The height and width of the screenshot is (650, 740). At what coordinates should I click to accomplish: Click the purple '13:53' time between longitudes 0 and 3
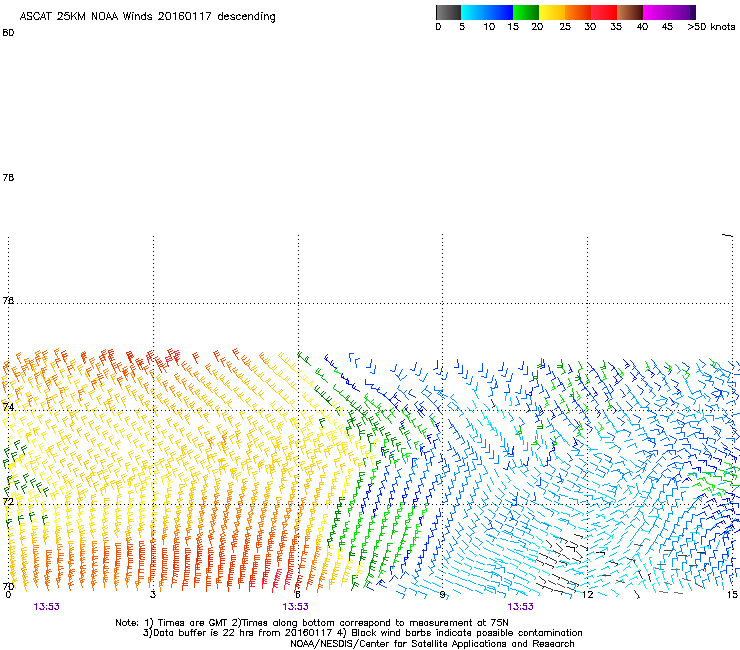[46, 607]
